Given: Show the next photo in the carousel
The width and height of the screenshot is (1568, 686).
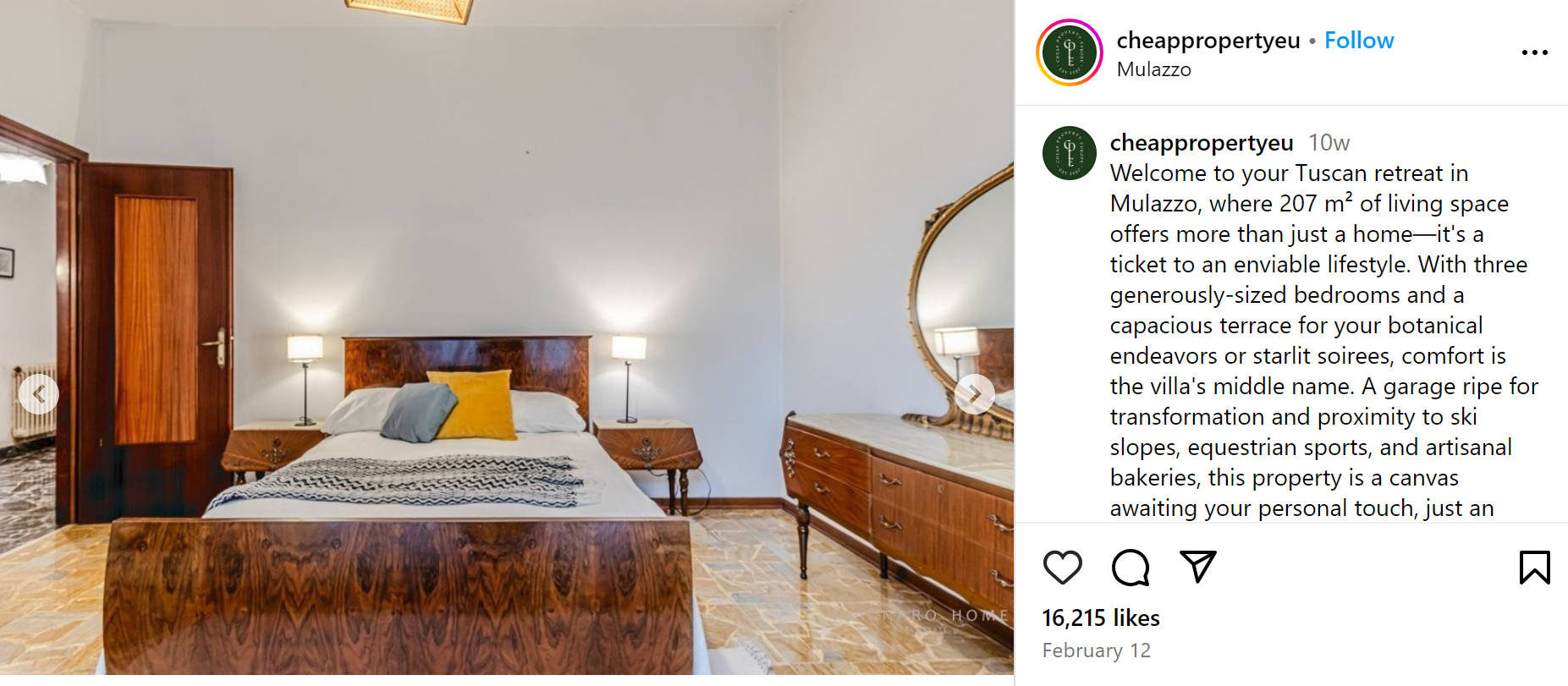Looking at the screenshot, I should (x=975, y=394).
